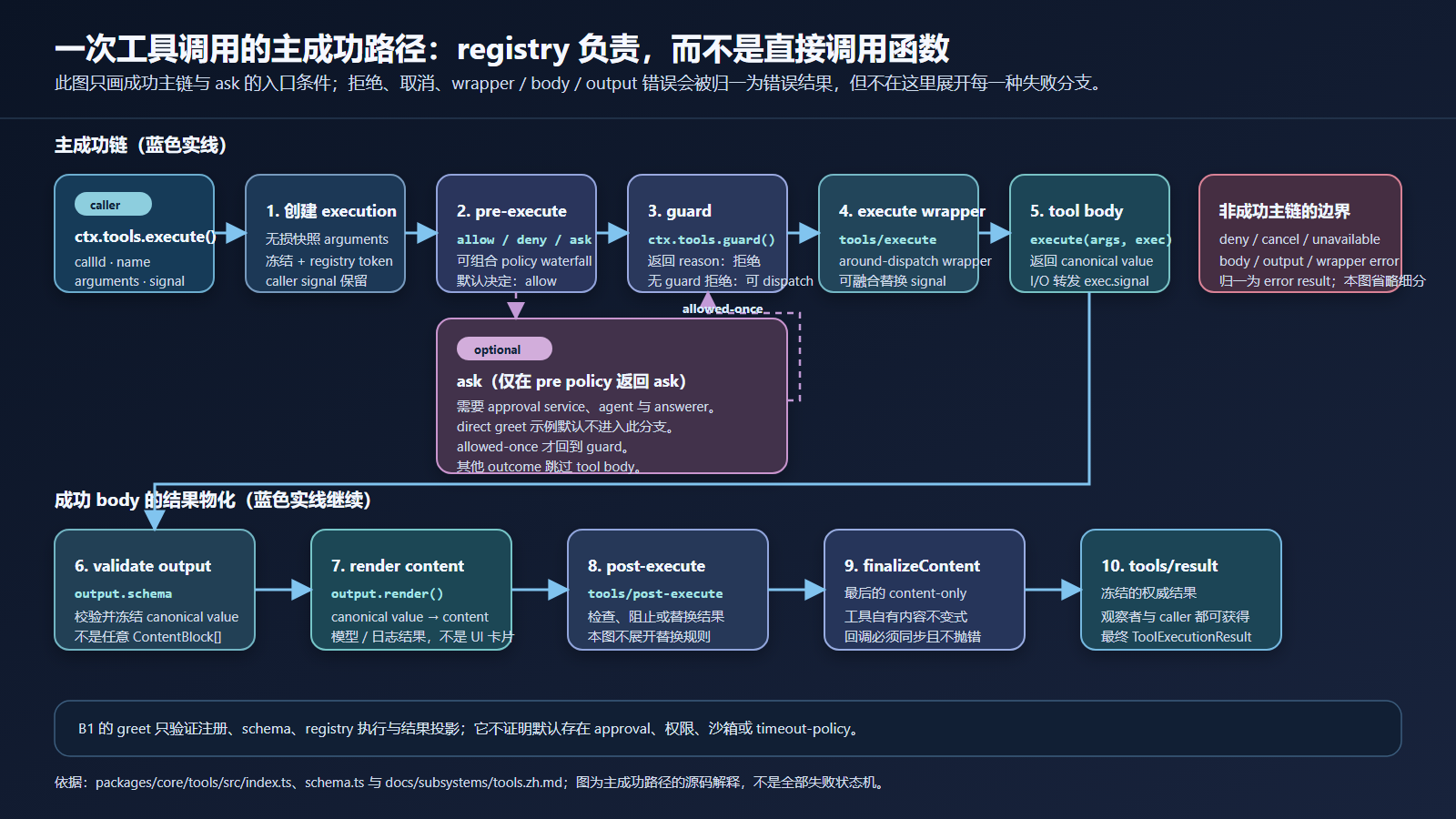Click '其他 outcome 跳过 tool body' line
Image resolution: width=1456 pixels, height=819 pixels.
click(550, 467)
